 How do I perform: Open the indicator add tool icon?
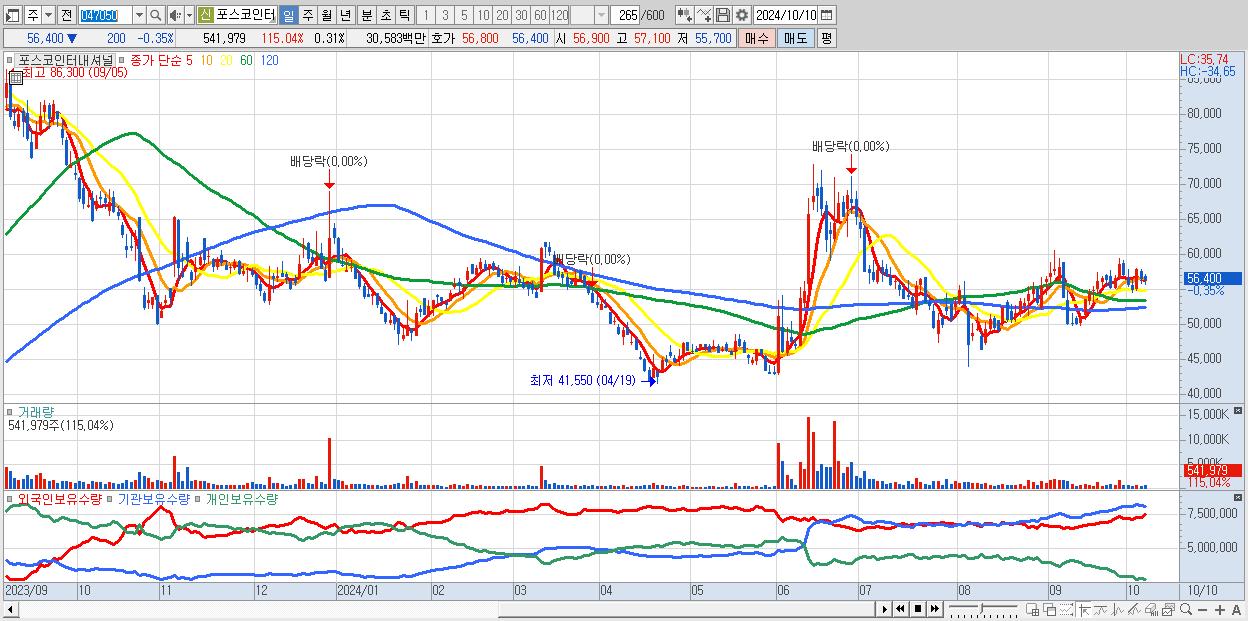point(685,15)
